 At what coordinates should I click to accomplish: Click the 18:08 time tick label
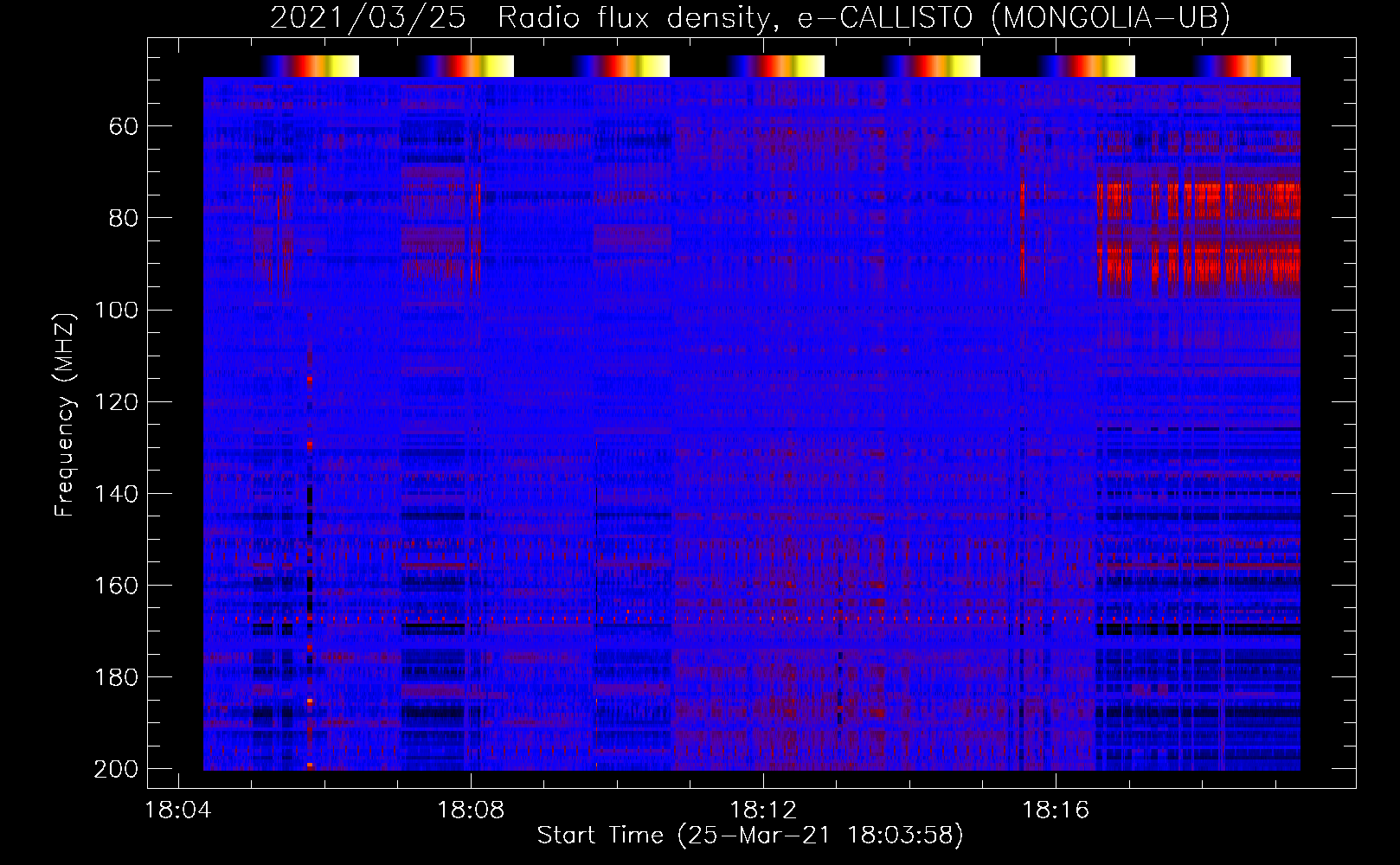(x=471, y=811)
